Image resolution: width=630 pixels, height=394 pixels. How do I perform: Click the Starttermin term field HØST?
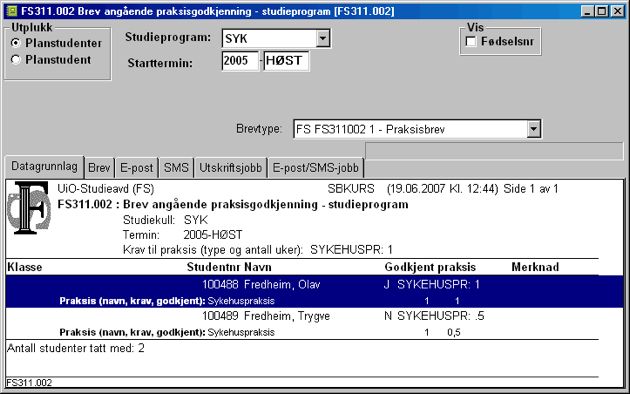pos(286,61)
